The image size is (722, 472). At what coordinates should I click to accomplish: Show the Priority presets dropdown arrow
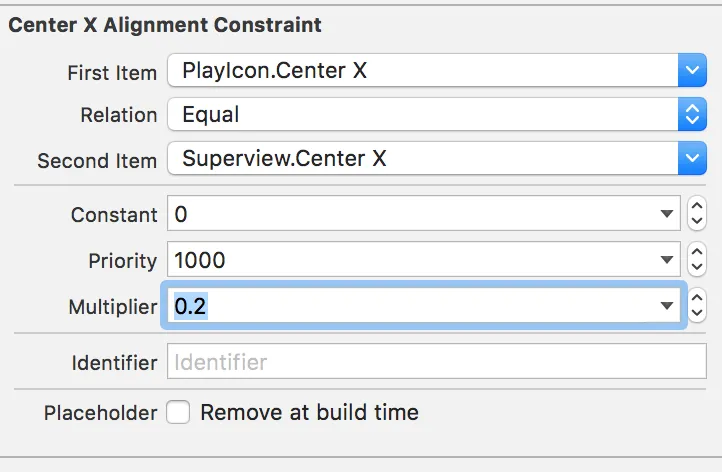click(x=667, y=260)
